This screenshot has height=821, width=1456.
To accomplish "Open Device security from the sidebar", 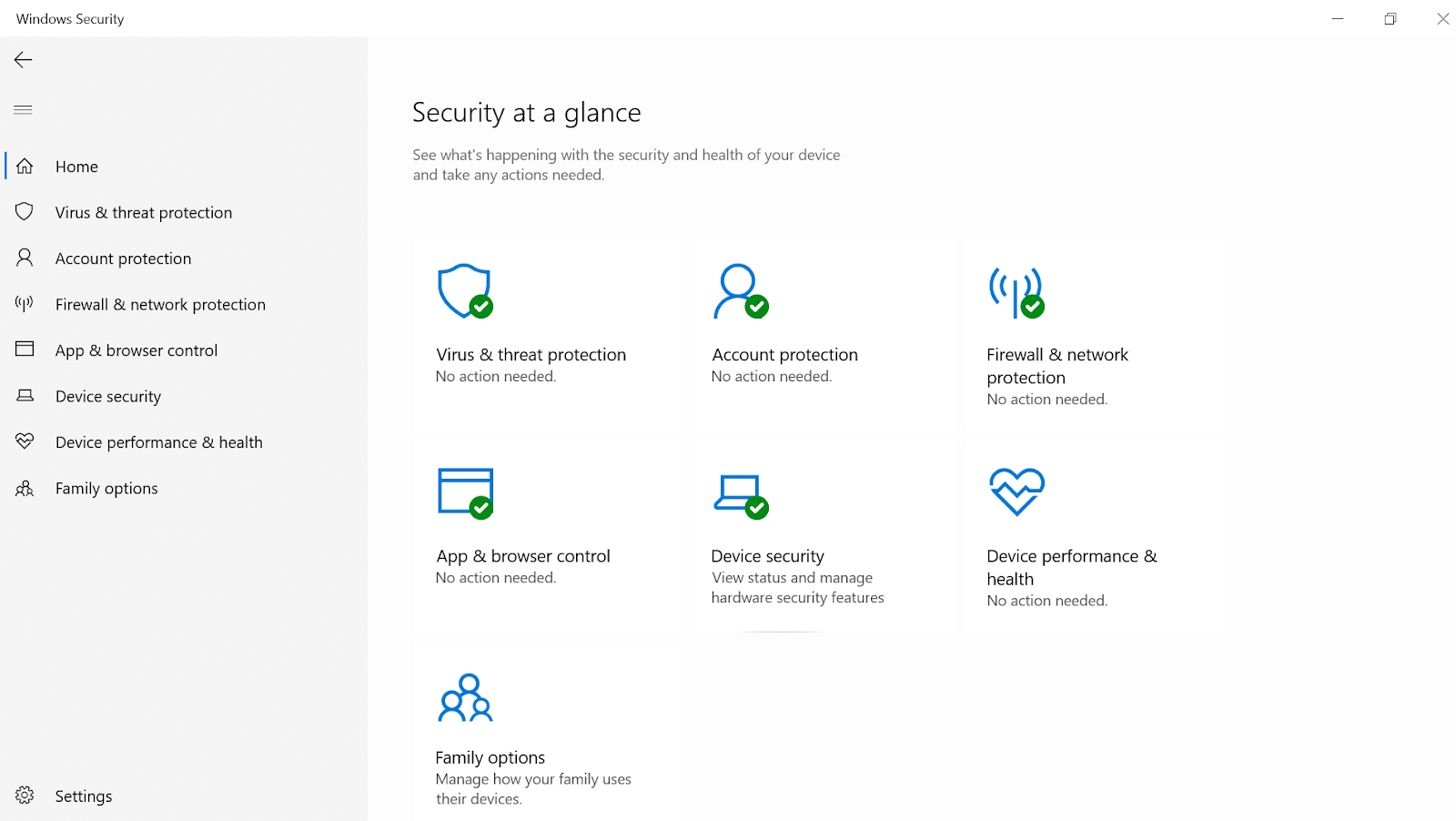I will [x=108, y=396].
